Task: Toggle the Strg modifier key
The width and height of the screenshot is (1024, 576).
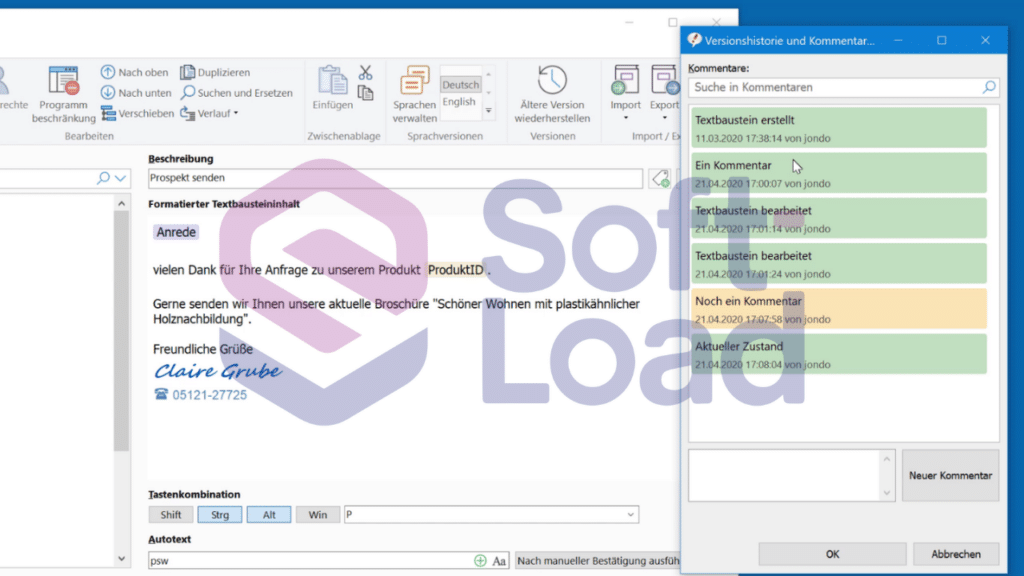Action: click(x=220, y=515)
